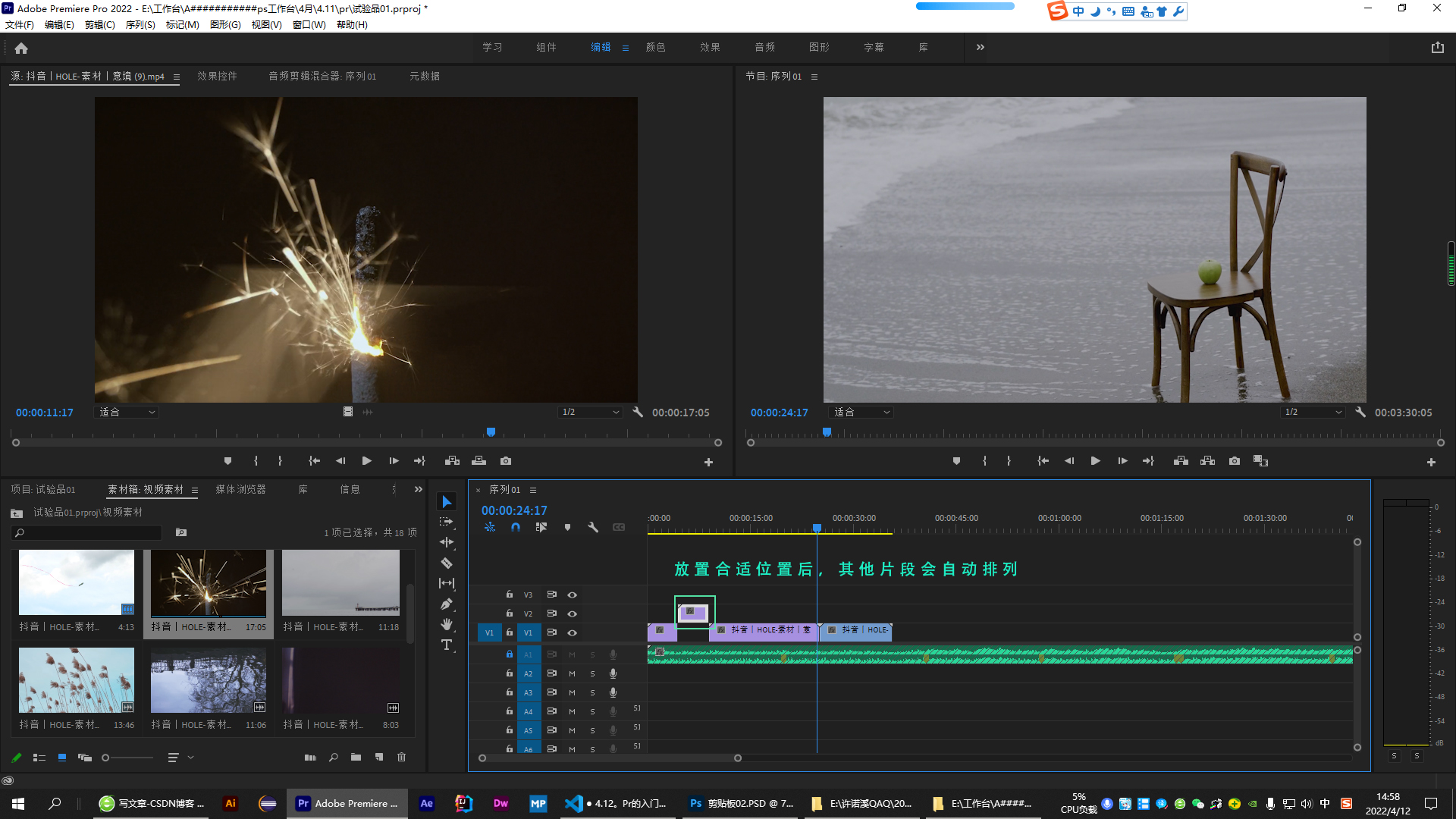Open Source monitor playback resolution 1/2 dropdown
The height and width of the screenshot is (819, 1456).
590,412
